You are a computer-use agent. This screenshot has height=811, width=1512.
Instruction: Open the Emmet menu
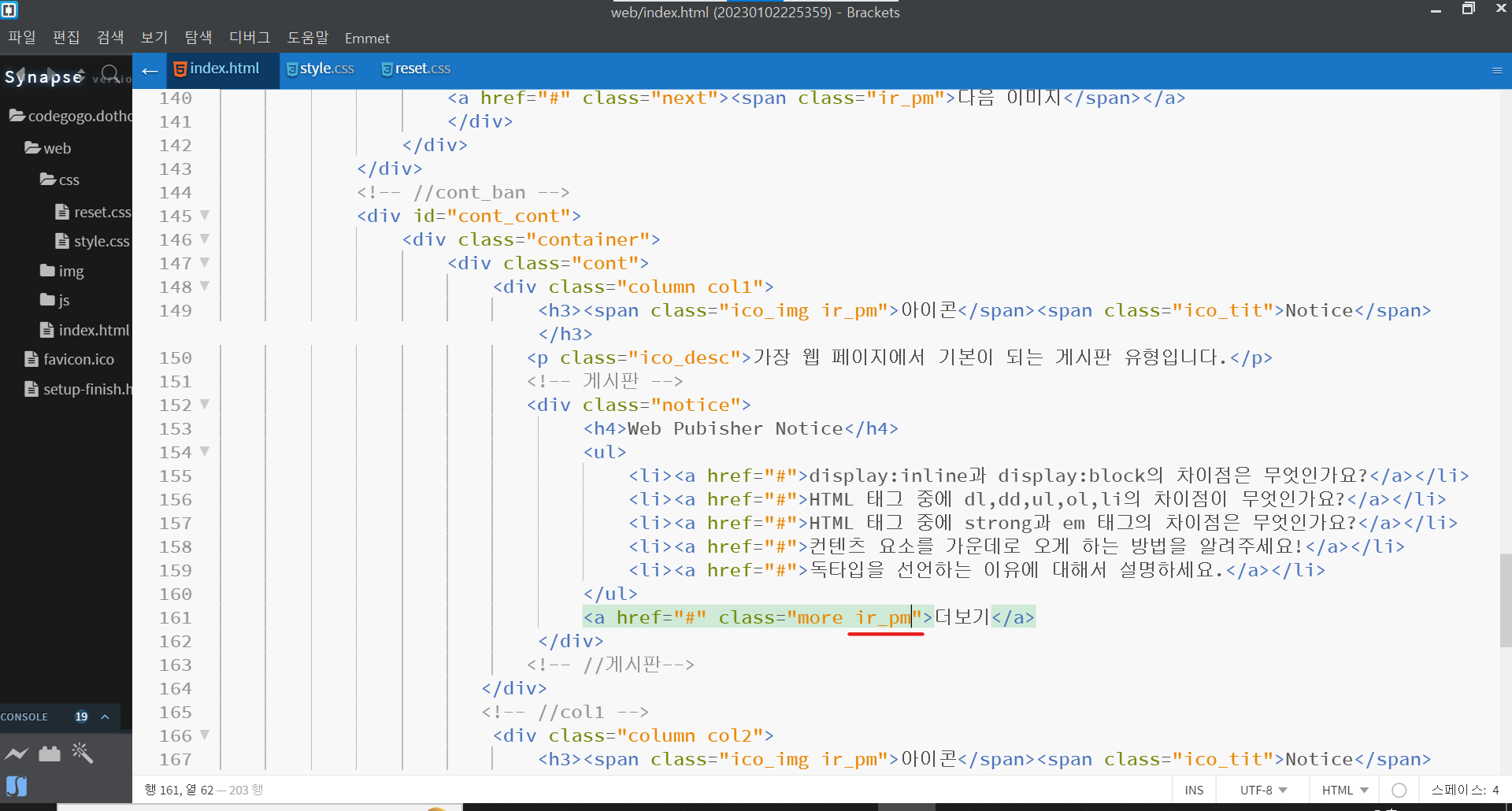(x=367, y=38)
